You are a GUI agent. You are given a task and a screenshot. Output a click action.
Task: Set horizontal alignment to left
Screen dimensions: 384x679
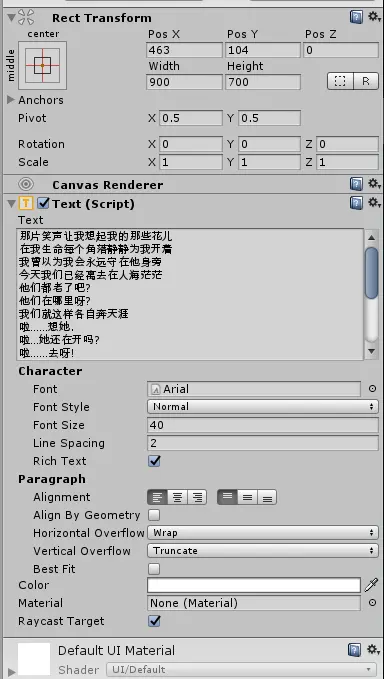(x=157, y=497)
